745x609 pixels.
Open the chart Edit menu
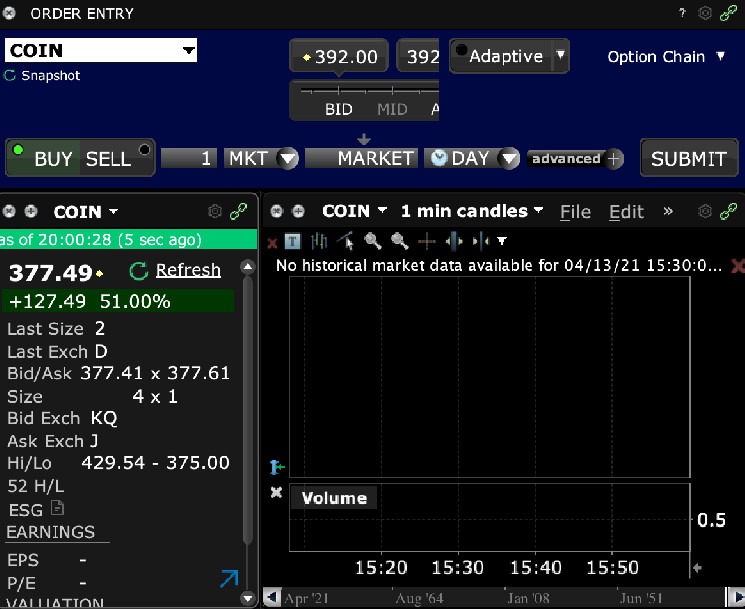[626, 212]
